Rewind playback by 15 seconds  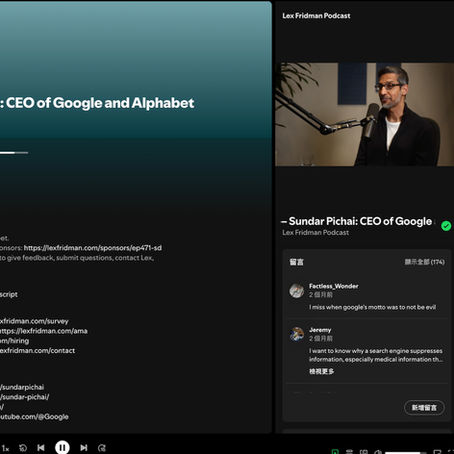tap(23, 448)
